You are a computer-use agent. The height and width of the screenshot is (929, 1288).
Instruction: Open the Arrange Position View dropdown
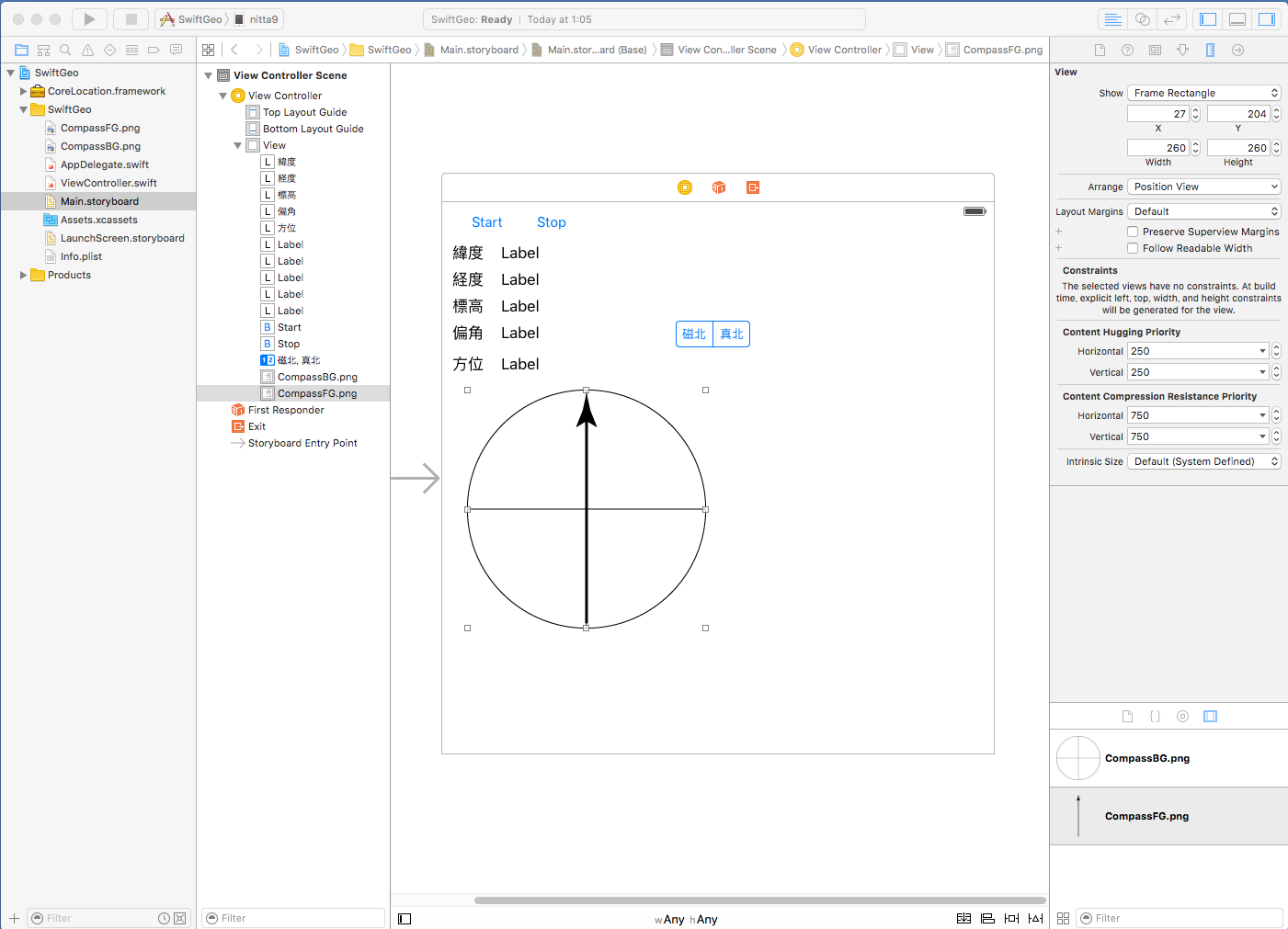click(1203, 187)
